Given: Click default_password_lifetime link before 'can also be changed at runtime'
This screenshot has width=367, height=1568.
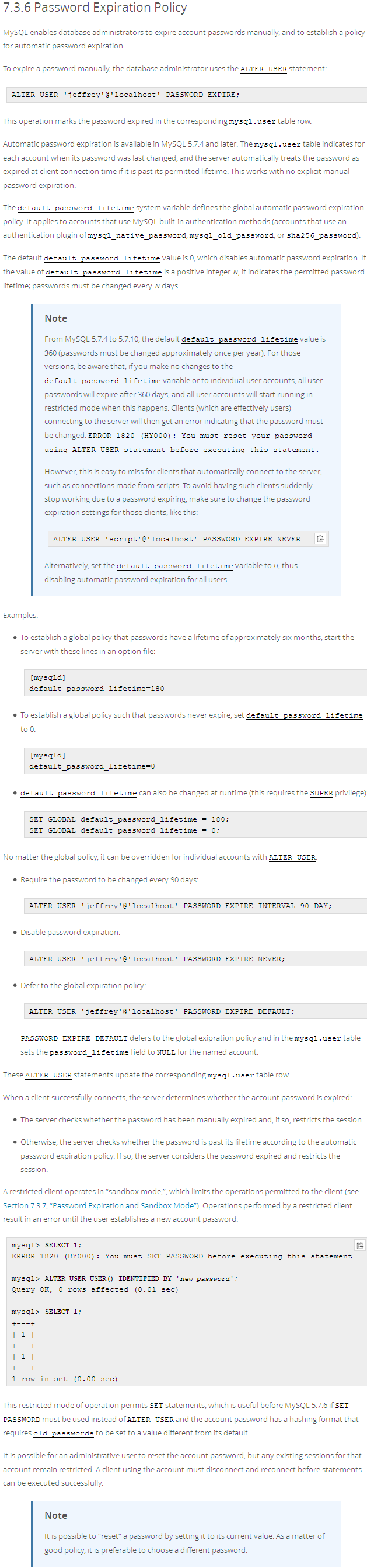Looking at the screenshot, I should 79,793.
